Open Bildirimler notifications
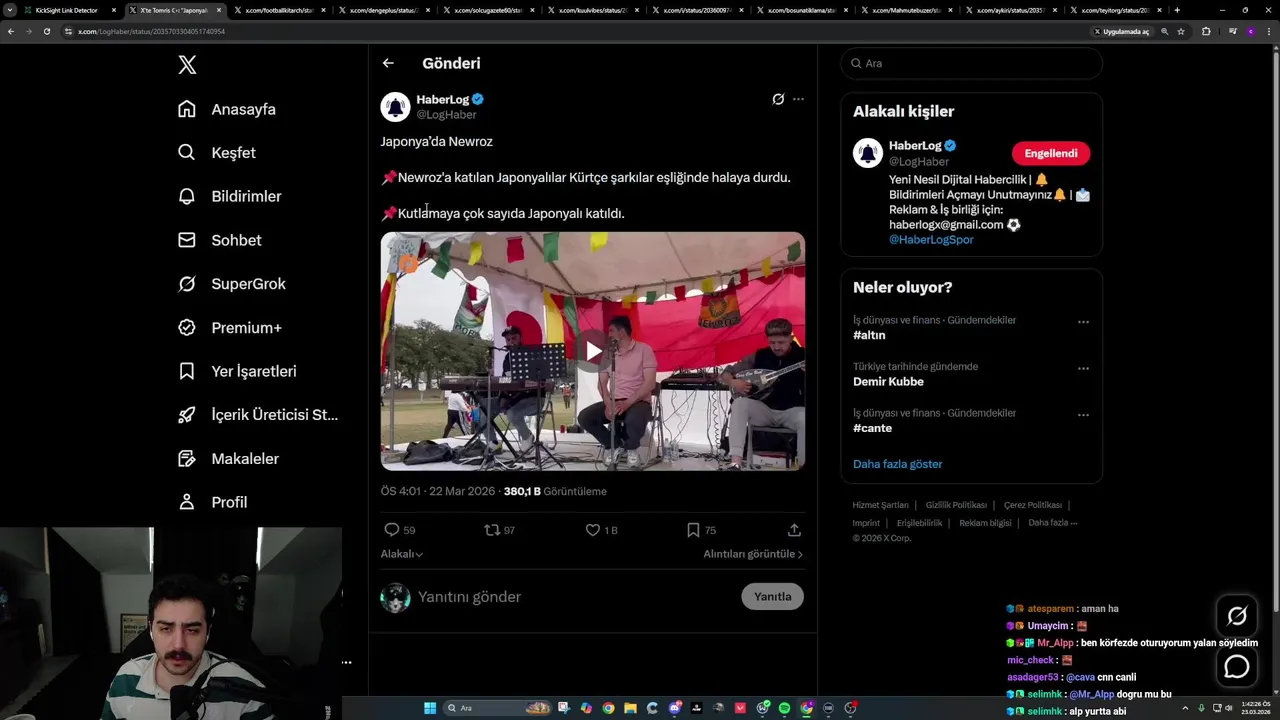The image size is (1280, 720). [229, 196]
